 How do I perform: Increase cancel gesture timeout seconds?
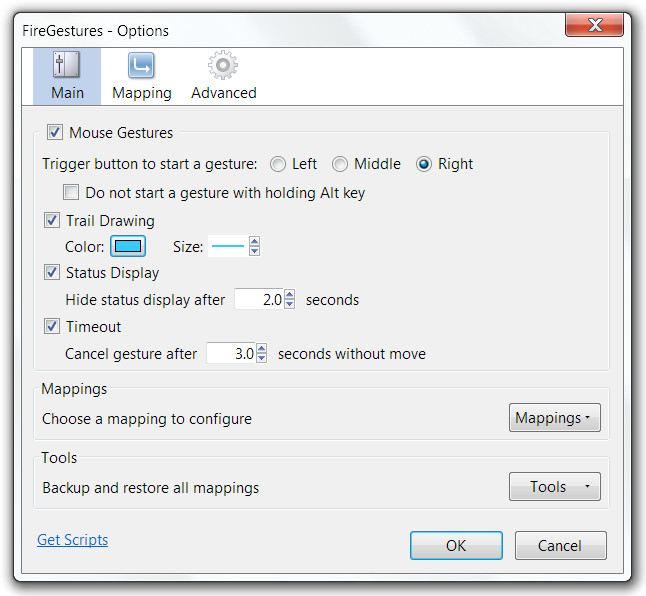262,348
